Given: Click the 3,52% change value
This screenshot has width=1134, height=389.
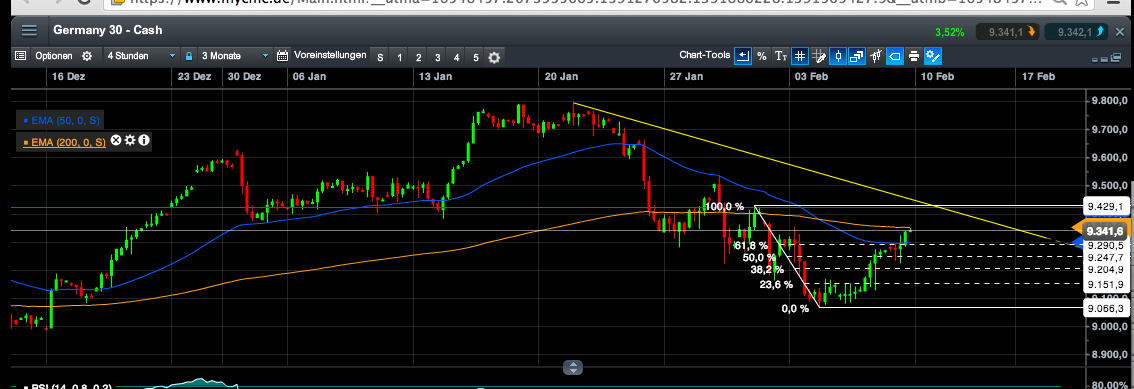Looking at the screenshot, I should pos(950,32).
